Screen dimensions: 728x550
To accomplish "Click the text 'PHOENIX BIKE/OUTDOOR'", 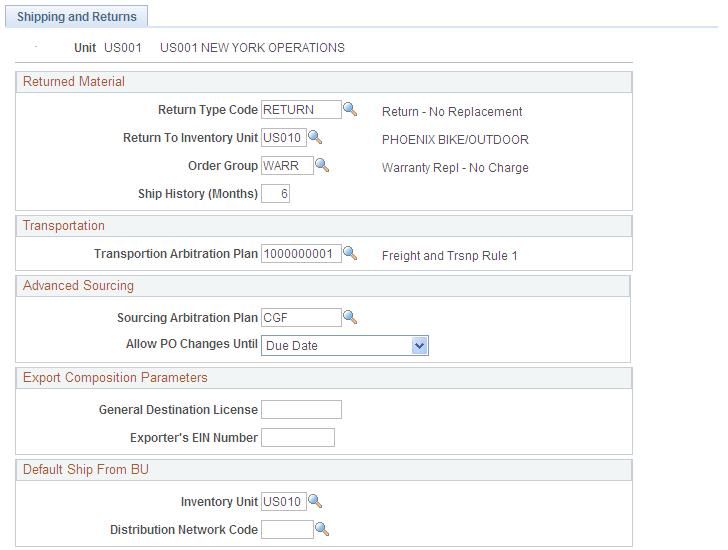I will (x=455, y=140).
